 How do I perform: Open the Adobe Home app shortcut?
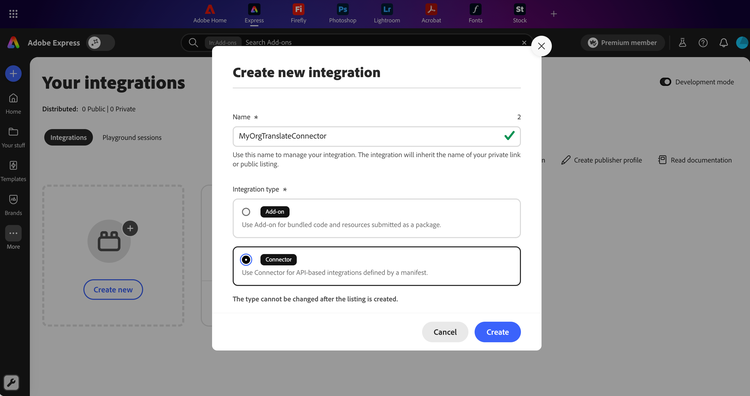pyautogui.click(x=210, y=14)
